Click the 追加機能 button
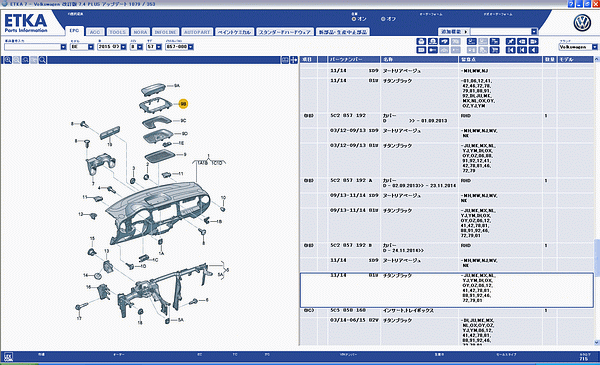 [454, 31]
